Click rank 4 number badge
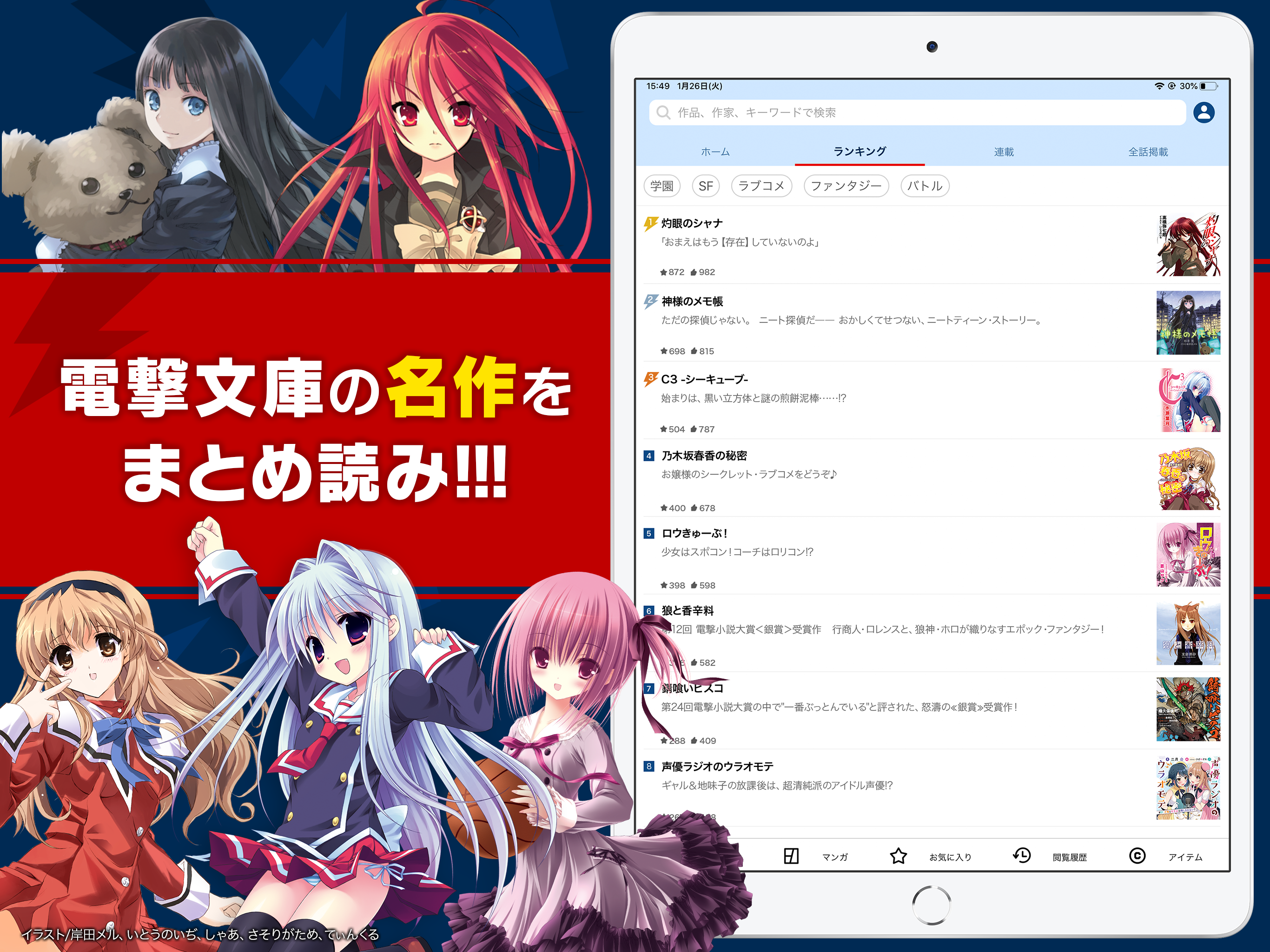The width and height of the screenshot is (1270, 952). tap(649, 456)
